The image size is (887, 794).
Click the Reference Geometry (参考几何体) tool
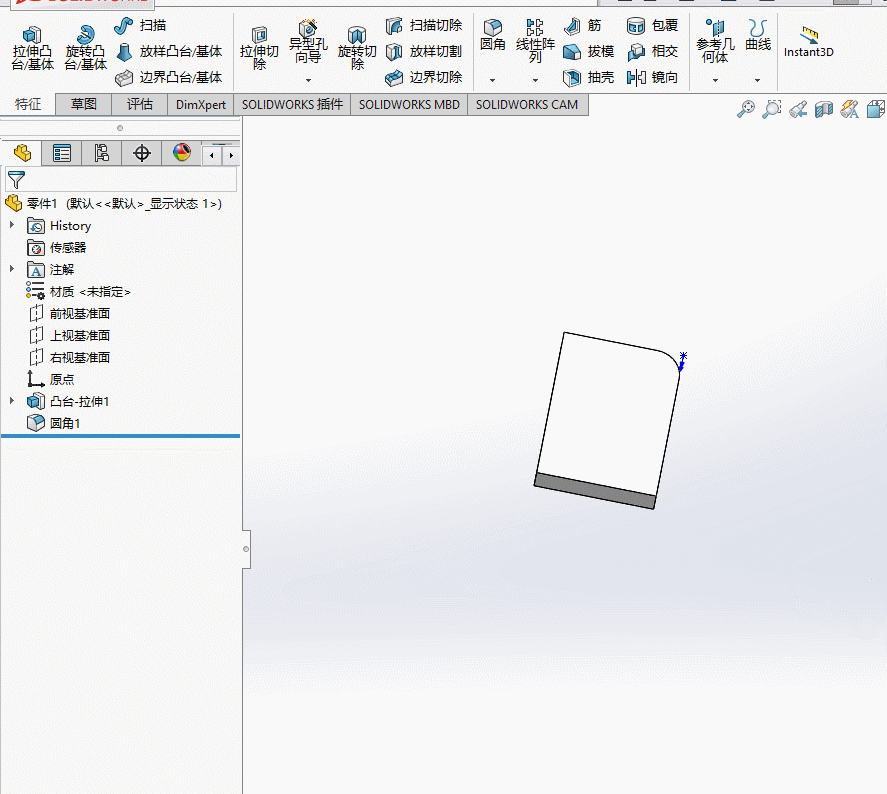pyautogui.click(x=715, y=41)
